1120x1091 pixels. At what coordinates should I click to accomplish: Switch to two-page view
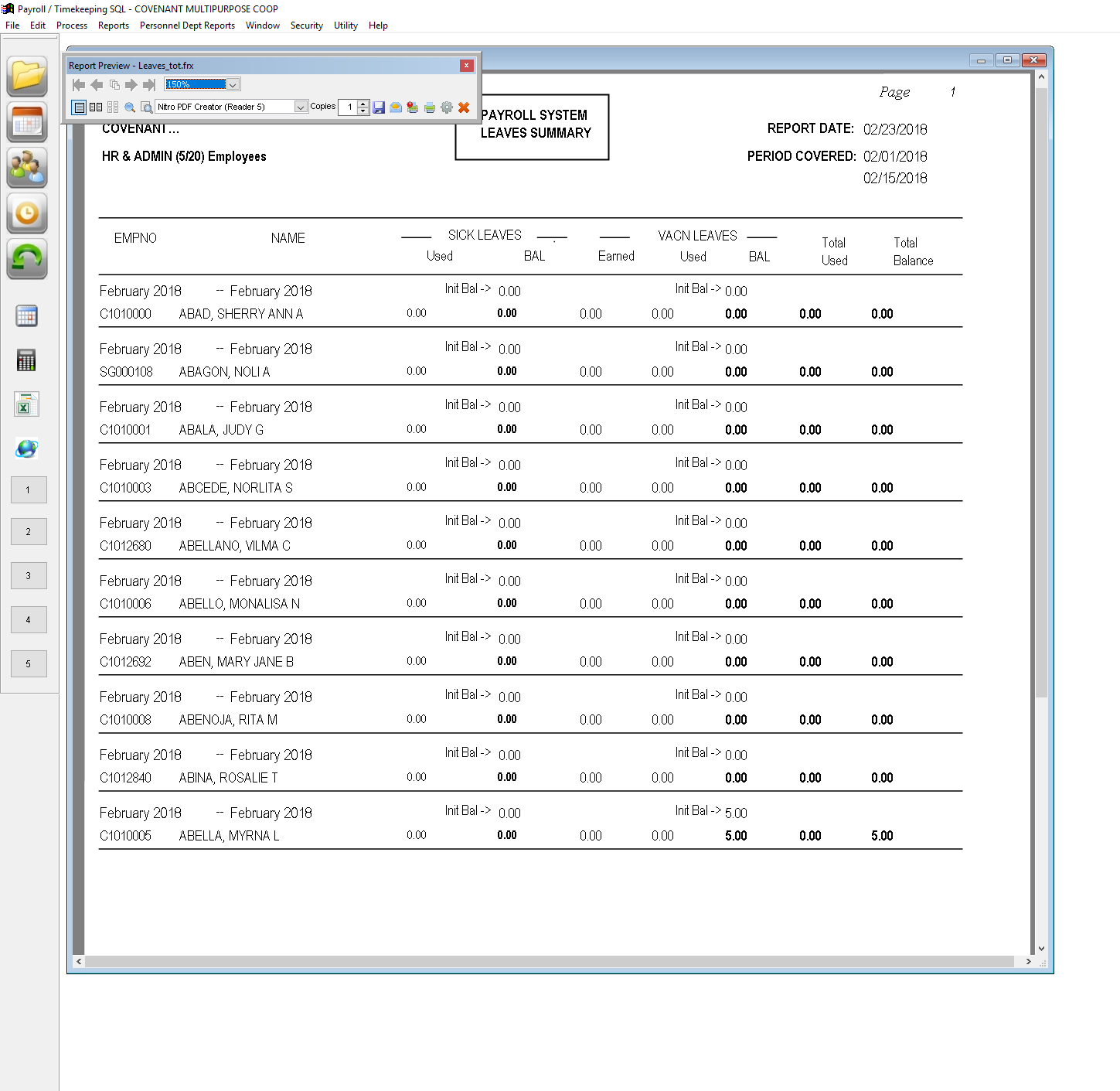pyautogui.click(x=96, y=107)
